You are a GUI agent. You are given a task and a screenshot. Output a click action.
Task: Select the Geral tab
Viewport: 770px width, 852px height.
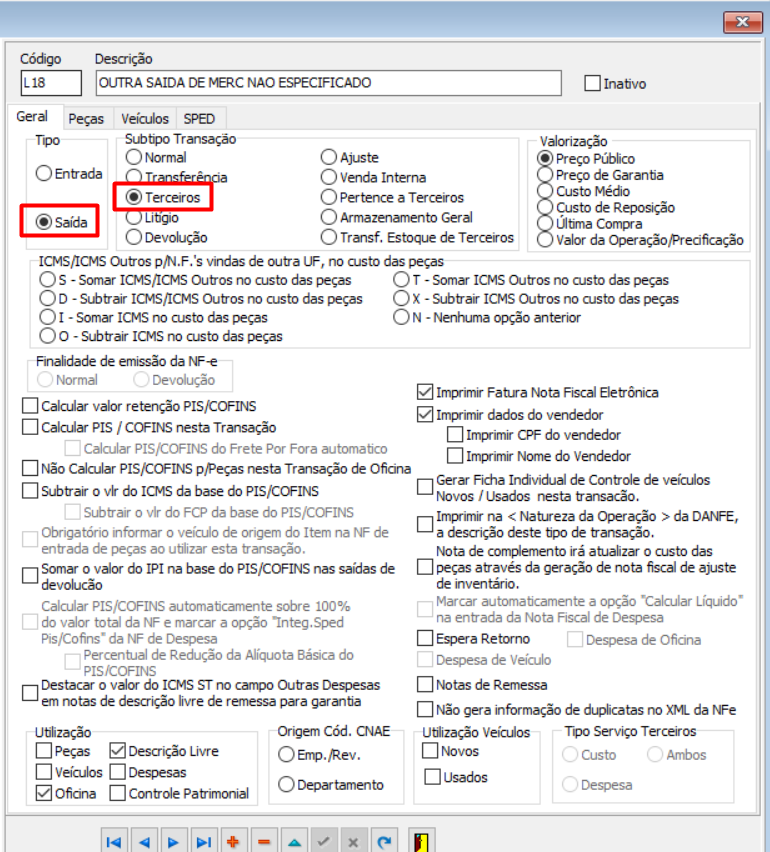(32, 116)
